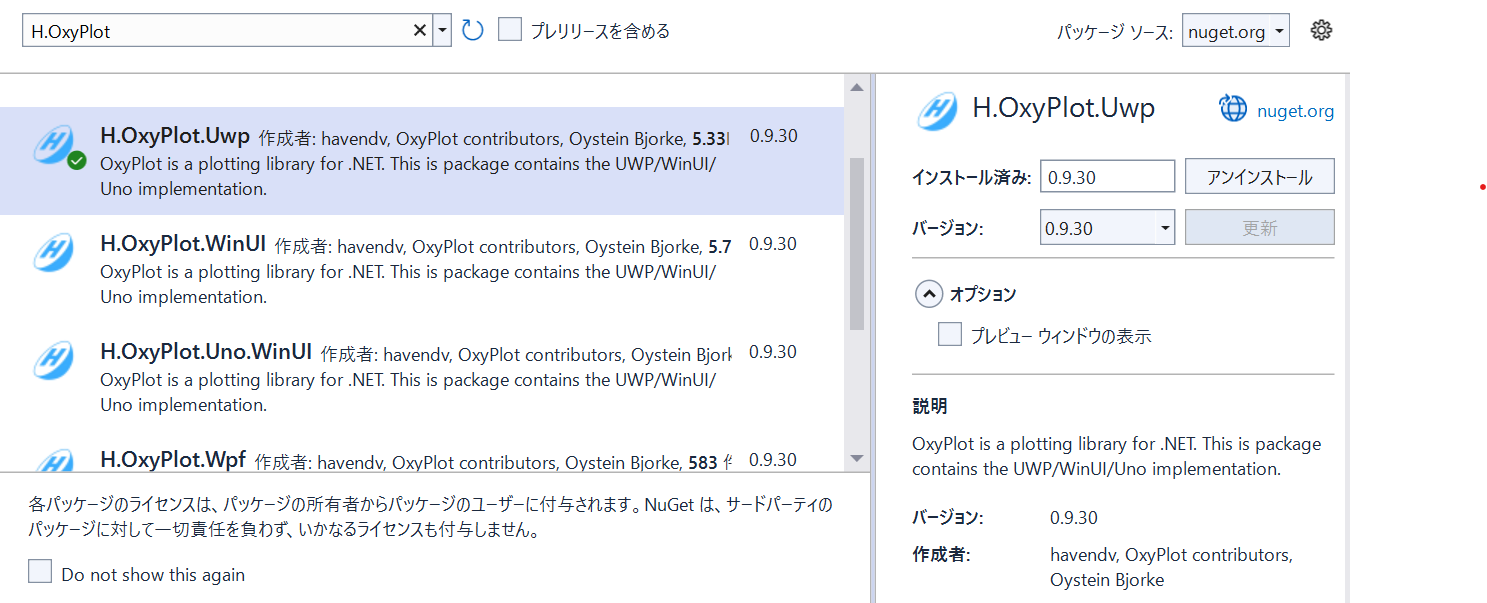Click the refresh search results icon

[471, 29]
